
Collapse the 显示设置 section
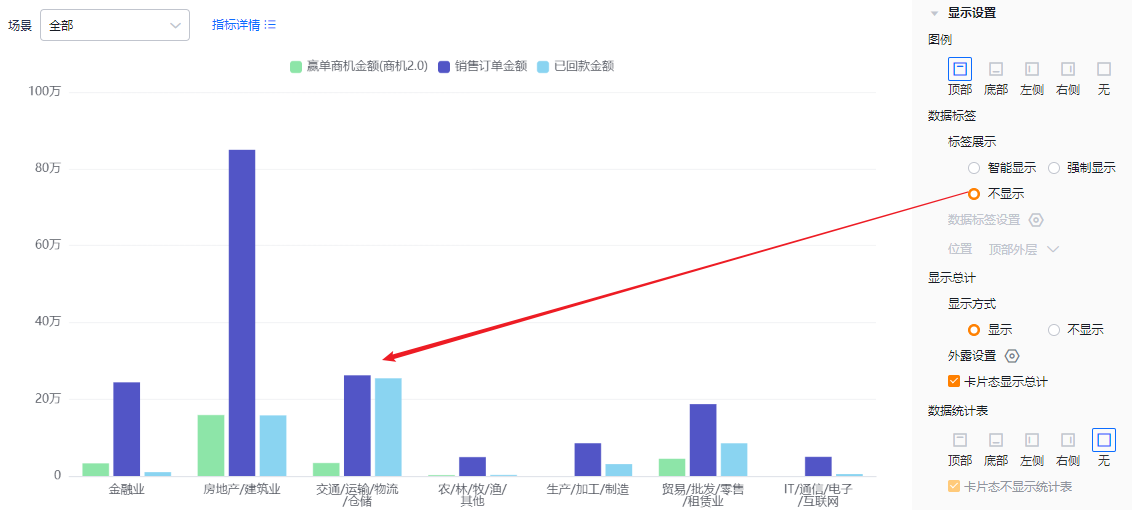coord(935,13)
